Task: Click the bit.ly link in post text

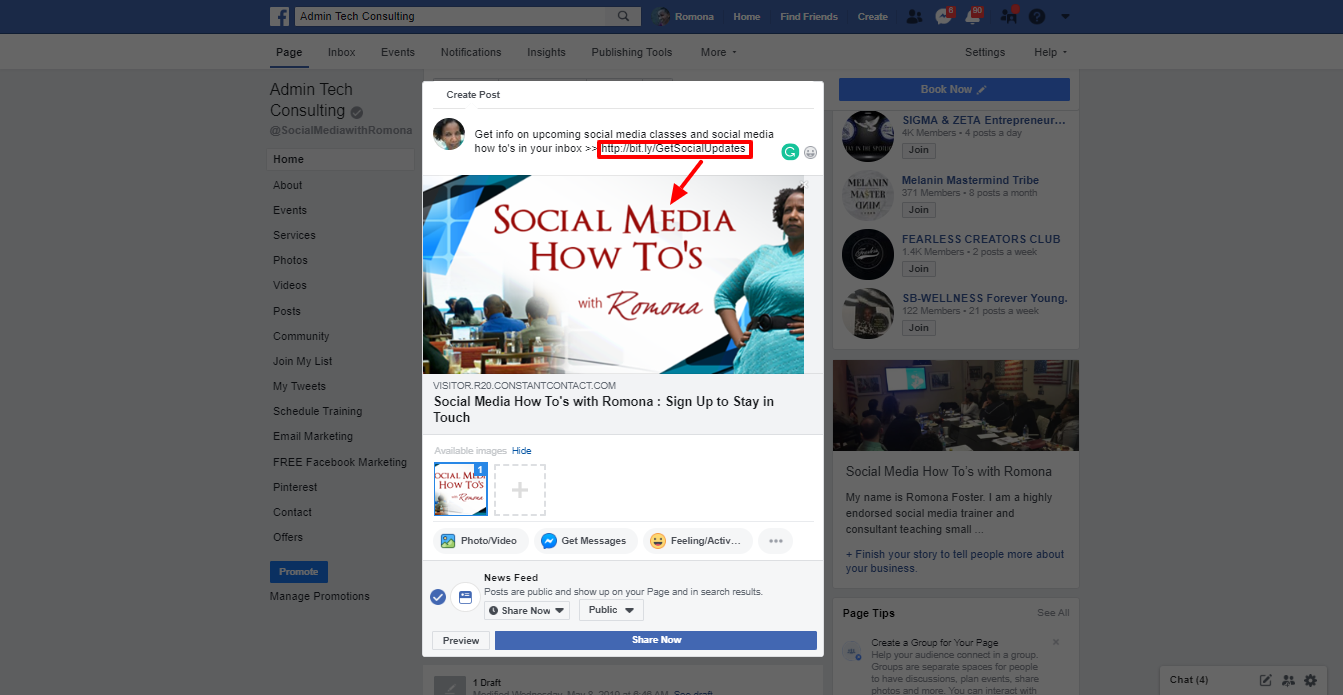Action: [674, 148]
